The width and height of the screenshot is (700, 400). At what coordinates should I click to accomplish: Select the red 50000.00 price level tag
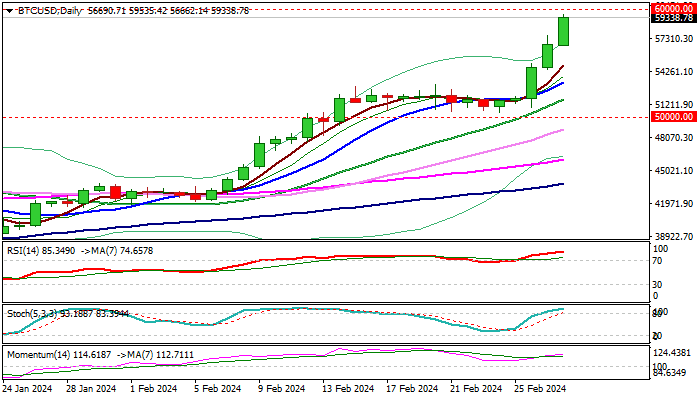[x=673, y=117]
